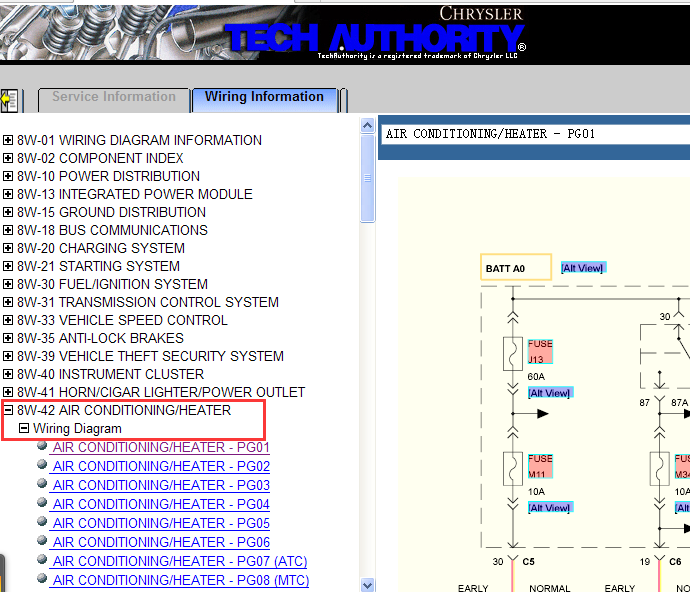690x592 pixels.
Task: Select 8W-30 FUEL/IGNITION SYSTEM text
Action: [112, 284]
